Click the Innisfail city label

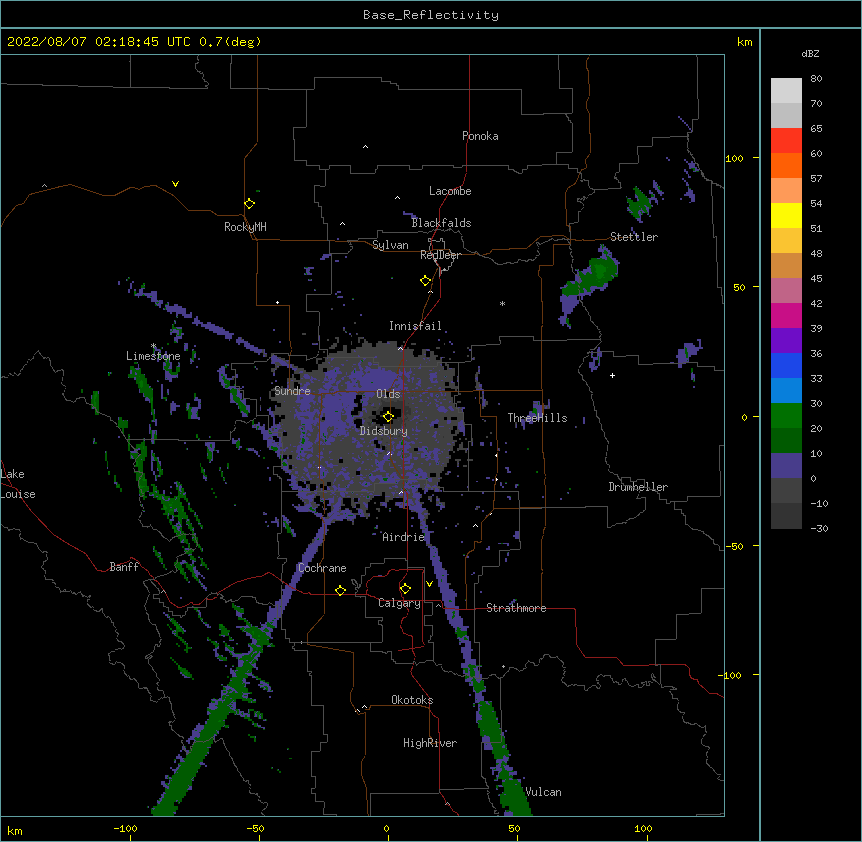(x=415, y=326)
